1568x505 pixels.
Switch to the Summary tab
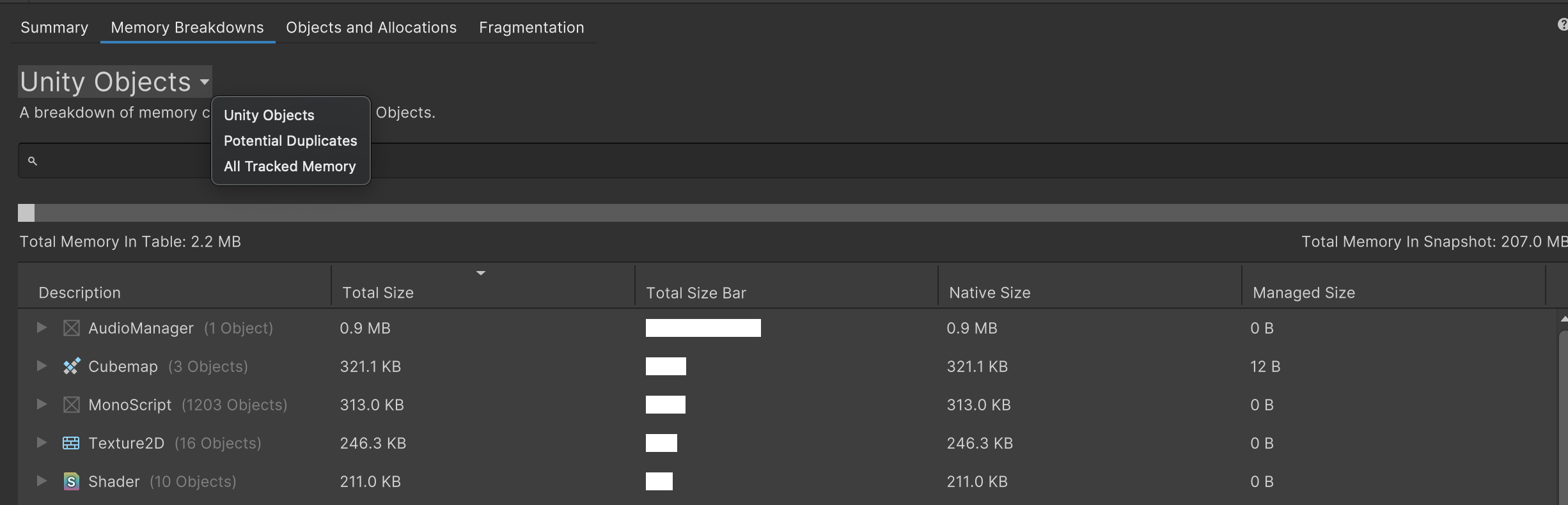(54, 27)
